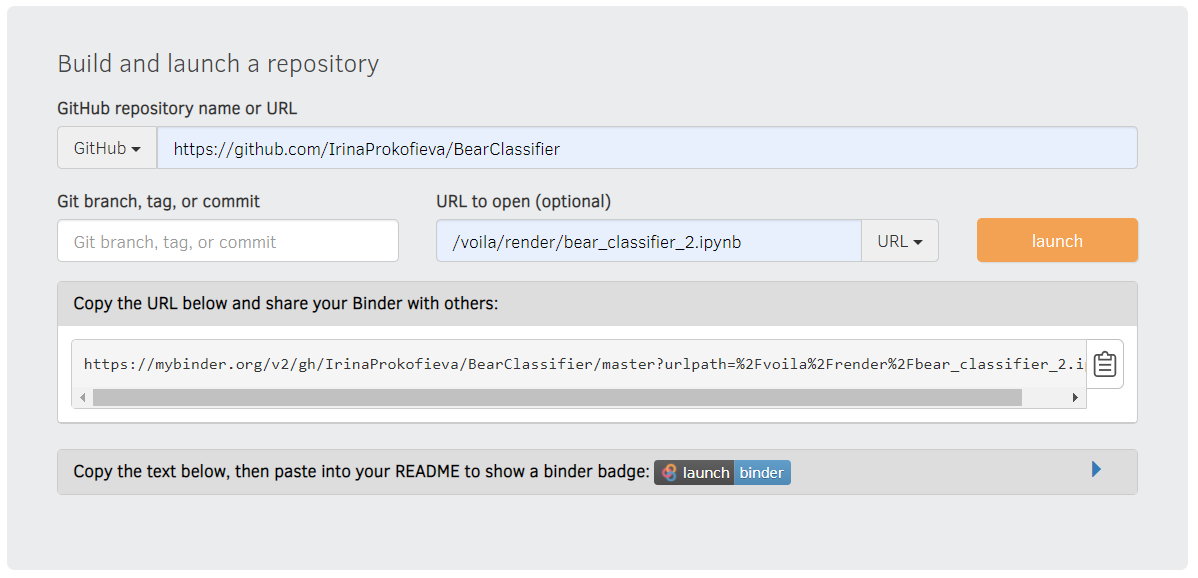
Task: Focus the GitHub repository URL field
Action: tap(647, 148)
